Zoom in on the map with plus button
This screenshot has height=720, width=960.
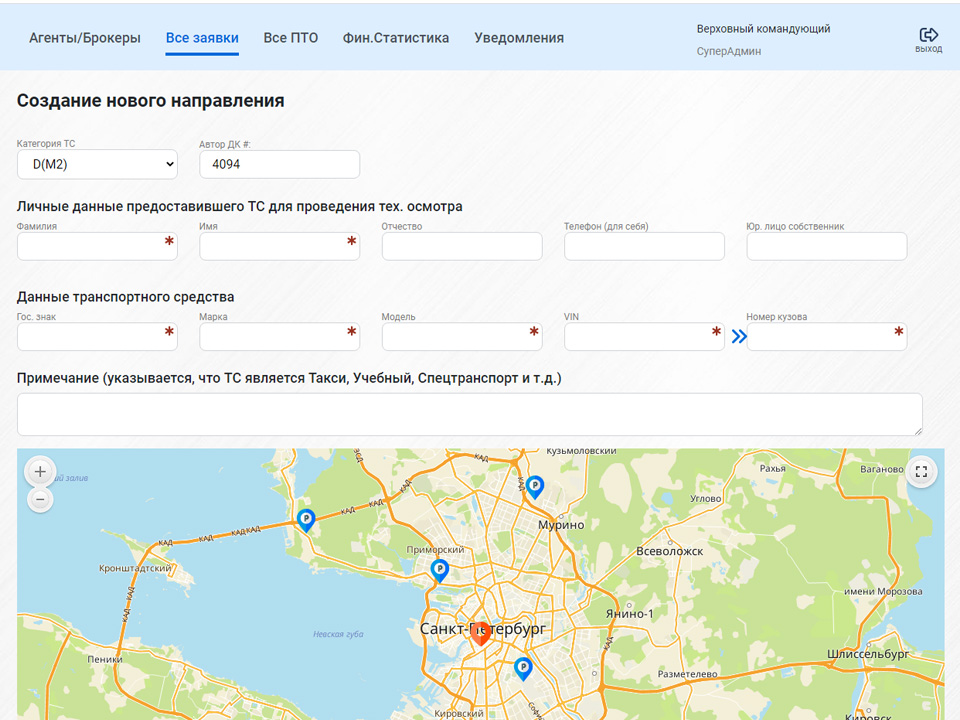point(40,471)
